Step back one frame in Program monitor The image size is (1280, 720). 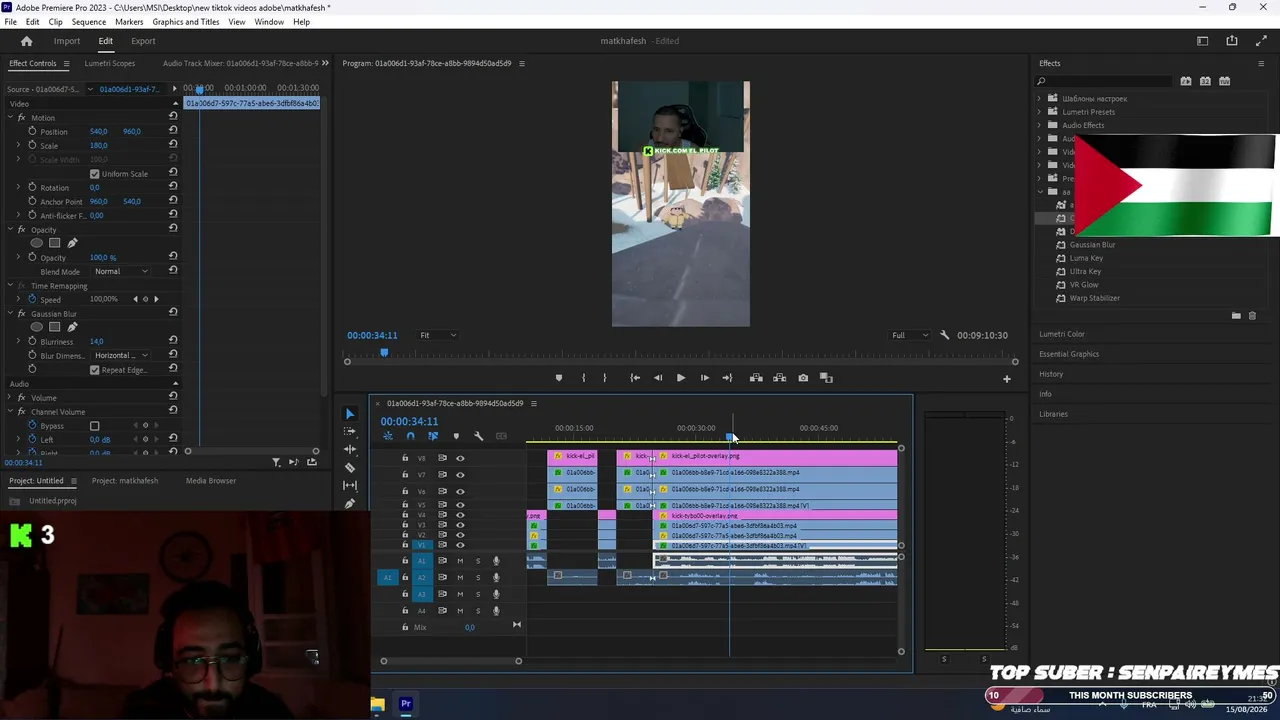(658, 378)
